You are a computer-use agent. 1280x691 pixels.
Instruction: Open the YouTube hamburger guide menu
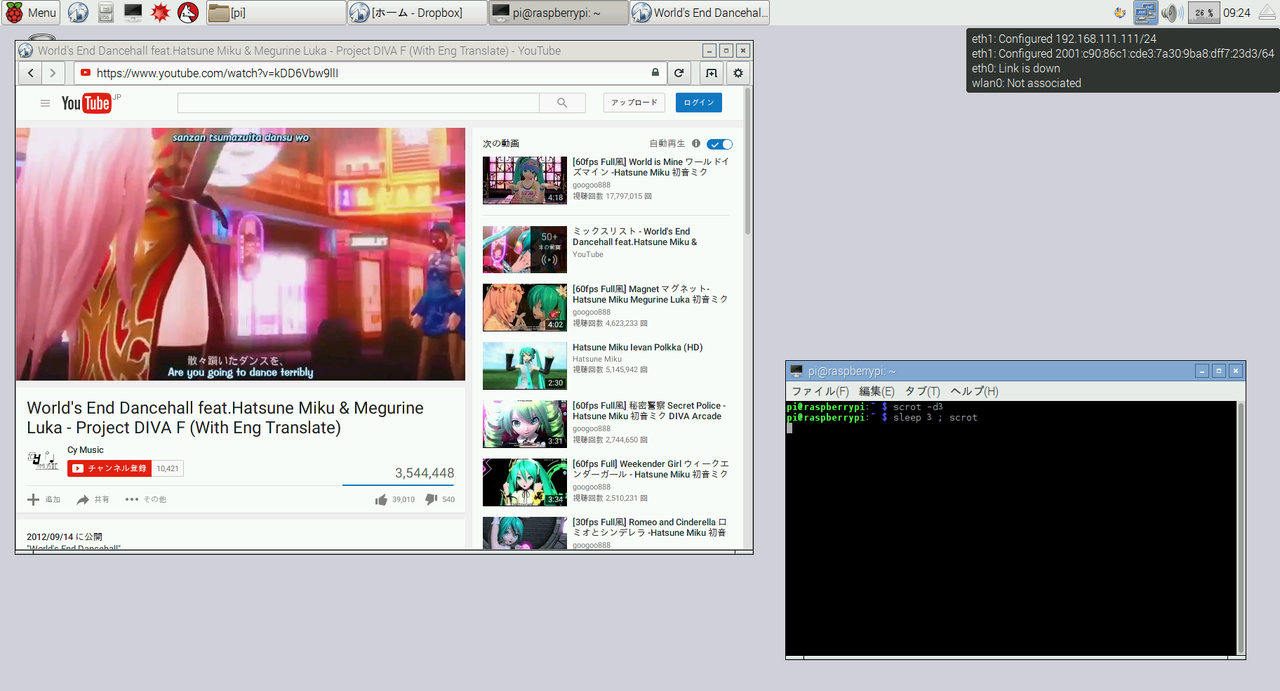[45, 103]
